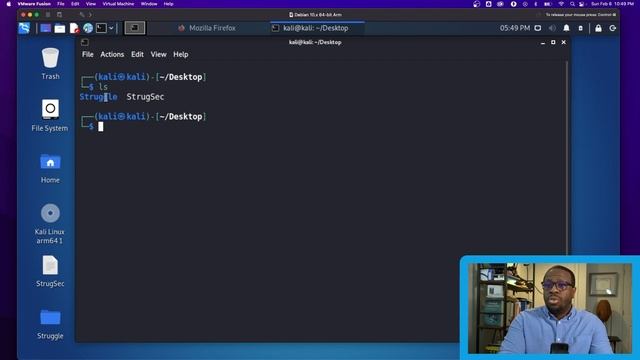Select the Kali Linux arm64 1 disc icon
The image size is (640, 360).
coord(50,224)
